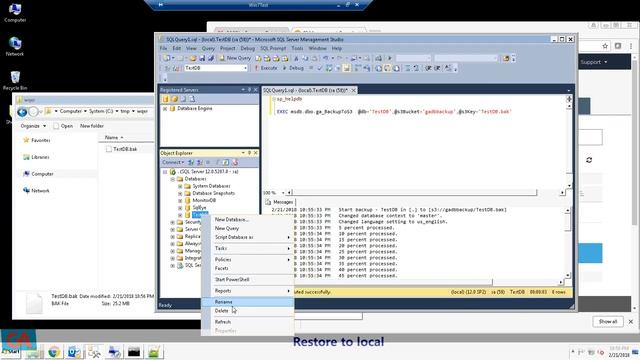The height and width of the screenshot is (360, 640).
Task: Choose Start PowerShell in context menu
Action: click(247, 280)
